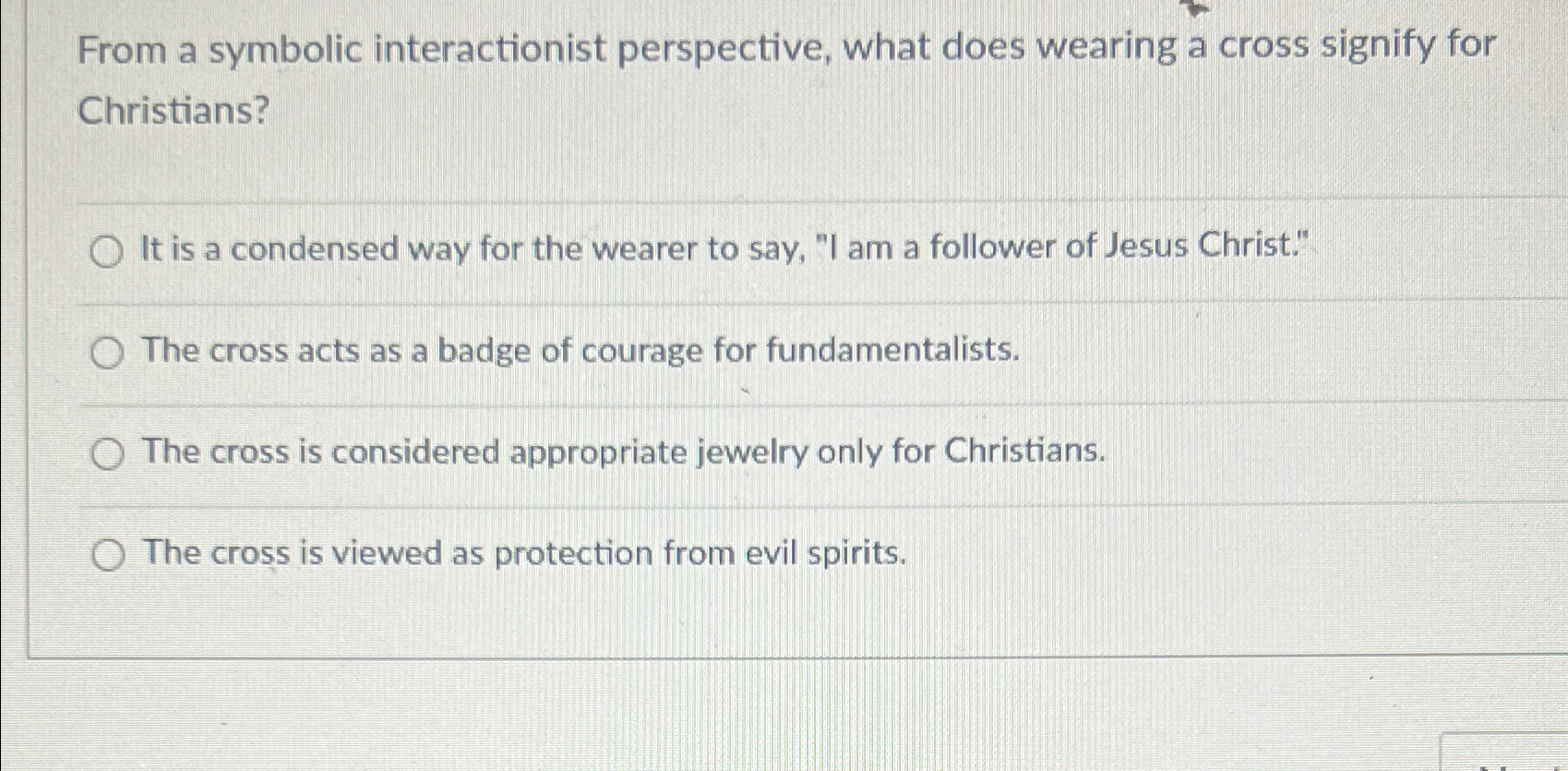Screen dimensions: 1568x771
Task: Click the answer text 'The cross acts as a badge'
Action: (x=581, y=350)
